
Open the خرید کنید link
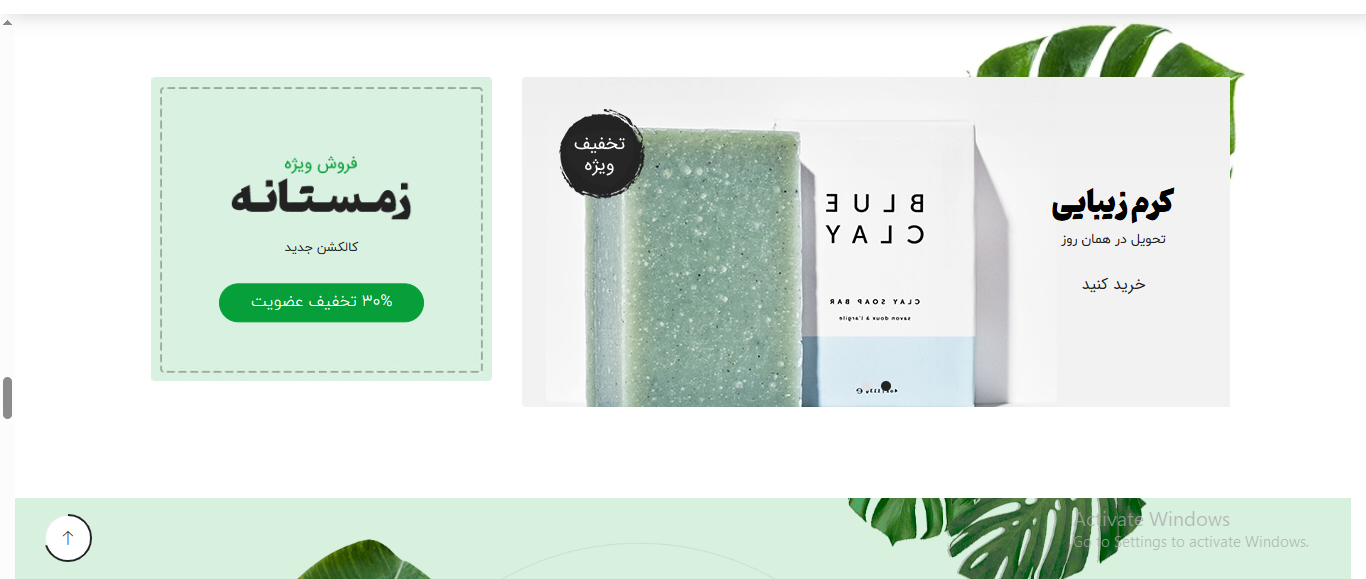pyautogui.click(x=1113, y=284)
